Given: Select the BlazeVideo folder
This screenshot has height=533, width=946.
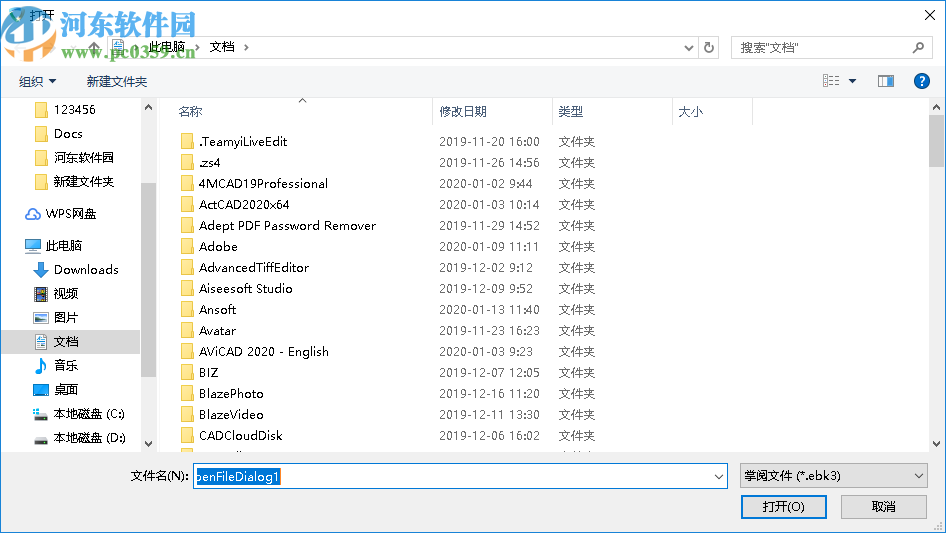Looking at the screenshot, I should [231, 415].
